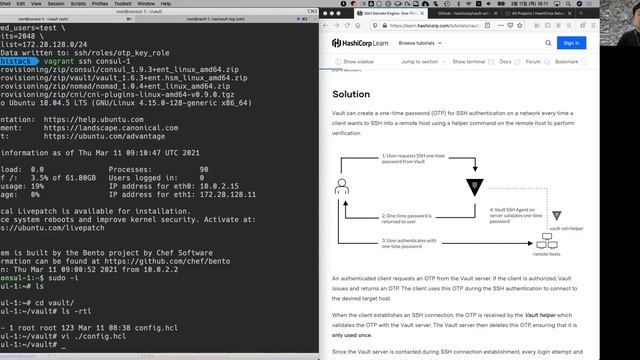
Task: Open the browser home page
Action: (358, 25)
